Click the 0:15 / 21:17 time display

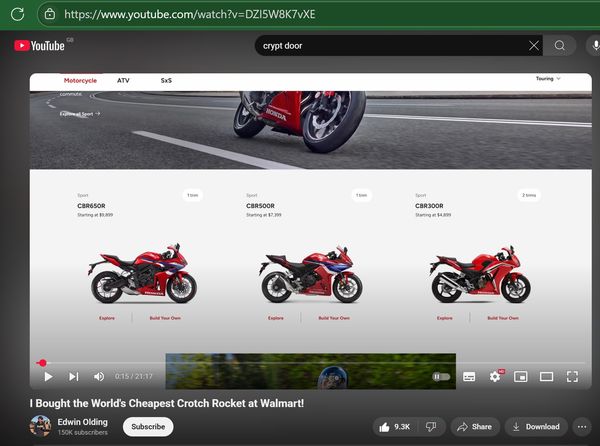(134, 377)
